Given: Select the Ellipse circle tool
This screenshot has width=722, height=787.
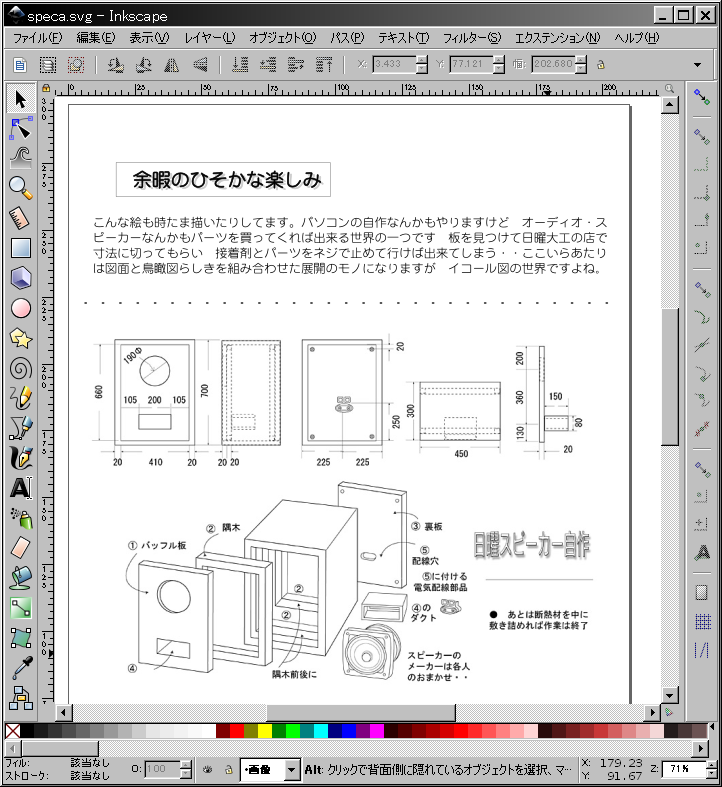Looking at the screenshot, I should pyautogui.click(x=21, y=308).
